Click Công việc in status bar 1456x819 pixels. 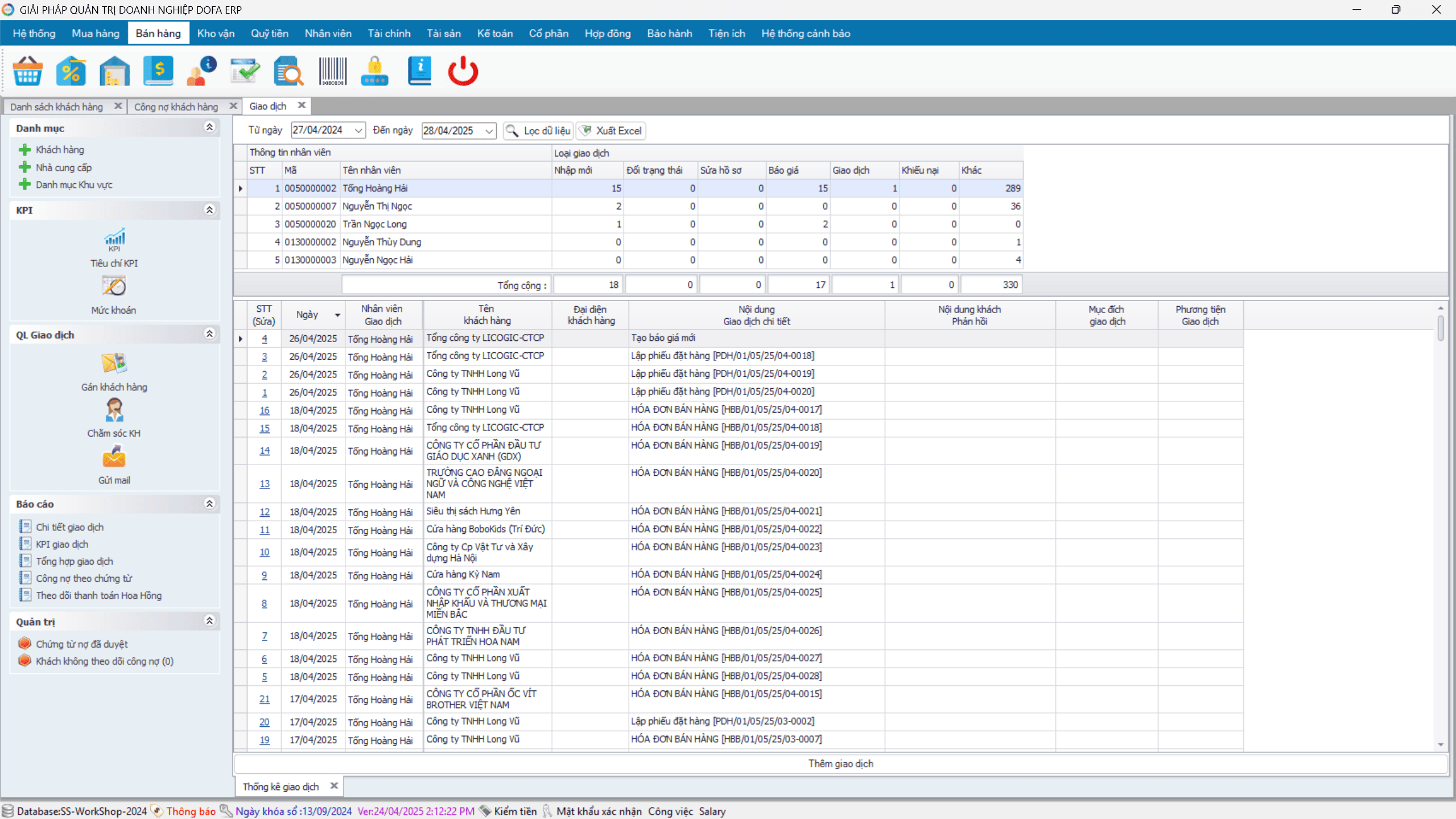[670, 811]
